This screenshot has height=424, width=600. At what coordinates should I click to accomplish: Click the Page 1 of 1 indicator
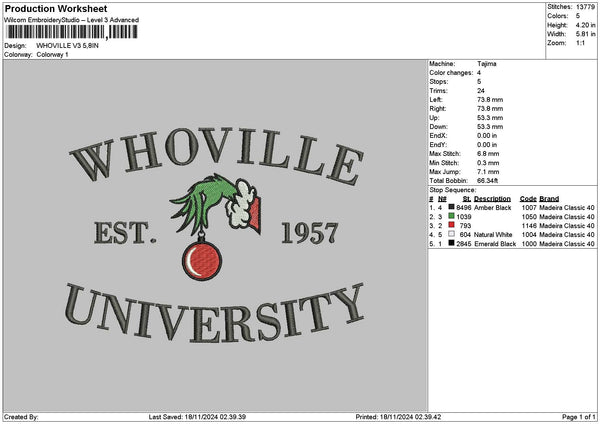click(579, 417)
